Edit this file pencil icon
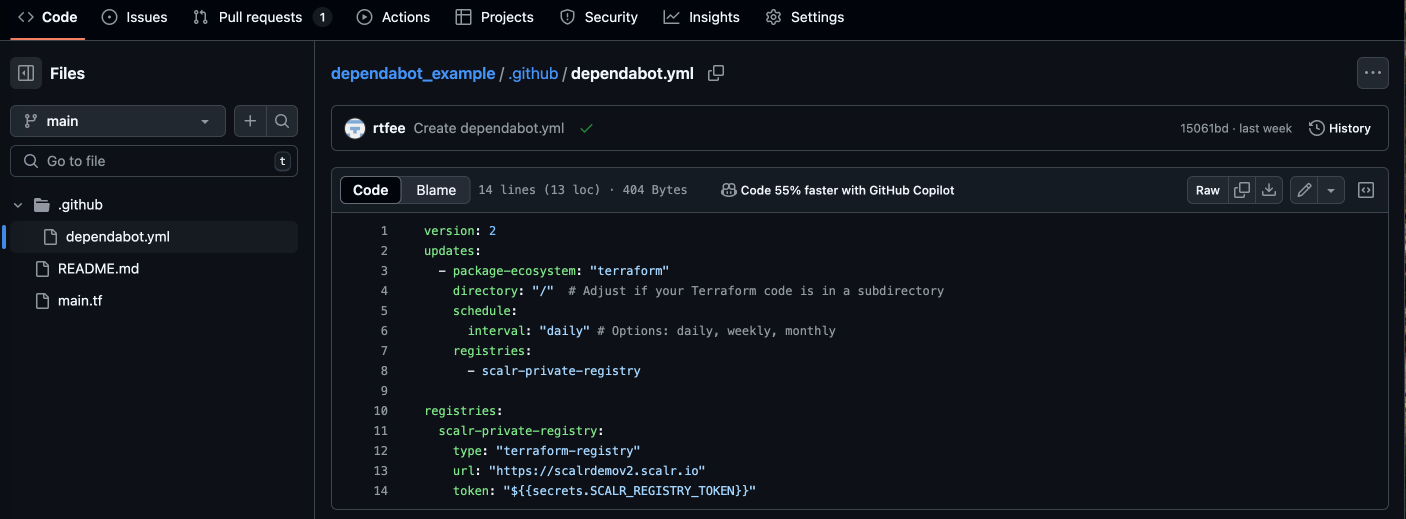The height and width of the screenshot is (519, 1406). (1304, 190)
